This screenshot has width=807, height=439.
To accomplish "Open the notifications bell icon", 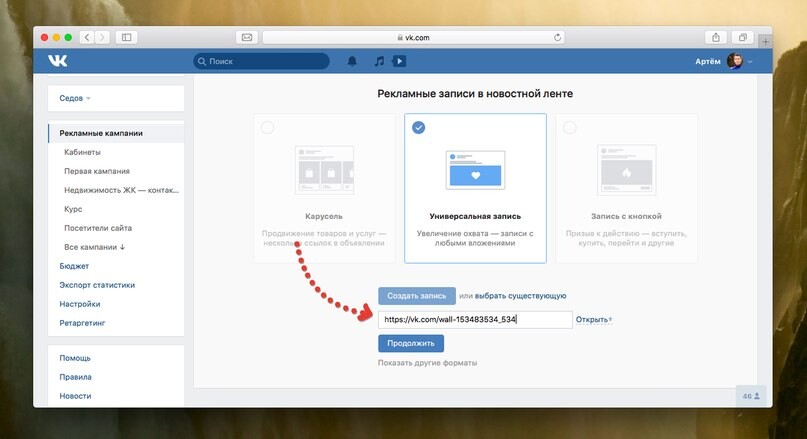I will point(352,61).
